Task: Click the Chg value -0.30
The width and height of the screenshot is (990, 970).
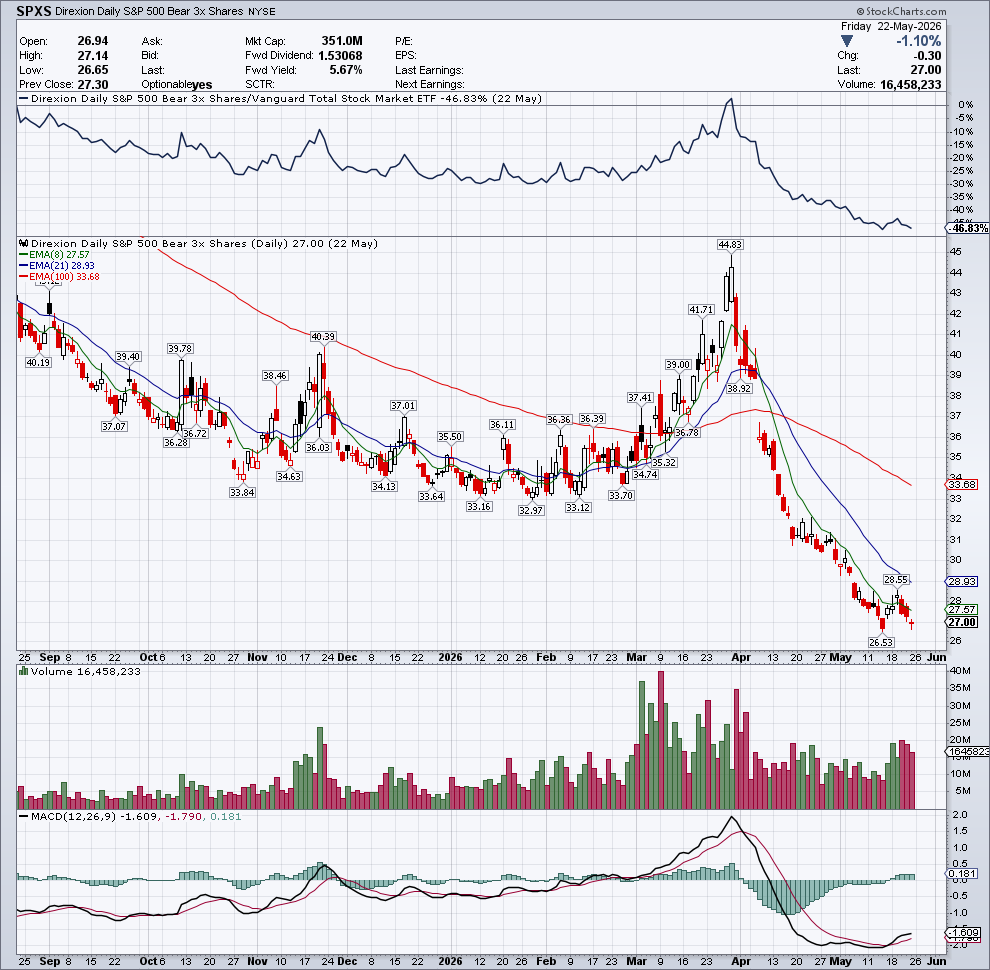Action: click(x=928, y=56)
